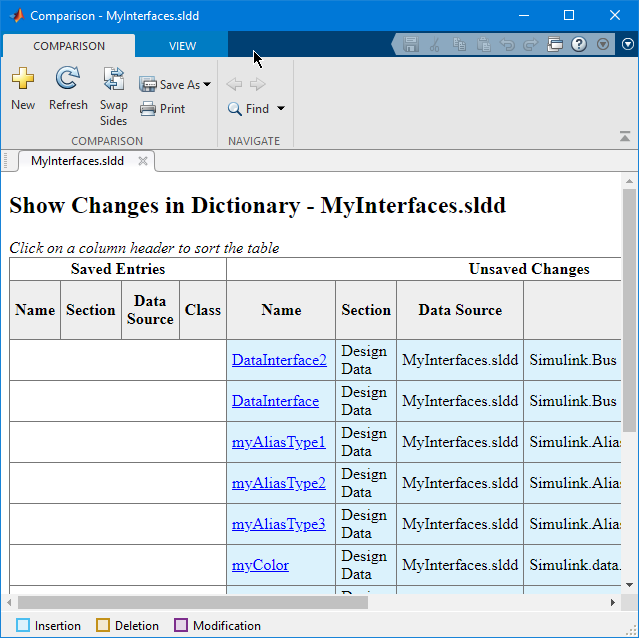Image resolution: width=639 pixels, height=638 pixels.
Task: Sort by unsaved Data Source column header
Action: (459, 310)
